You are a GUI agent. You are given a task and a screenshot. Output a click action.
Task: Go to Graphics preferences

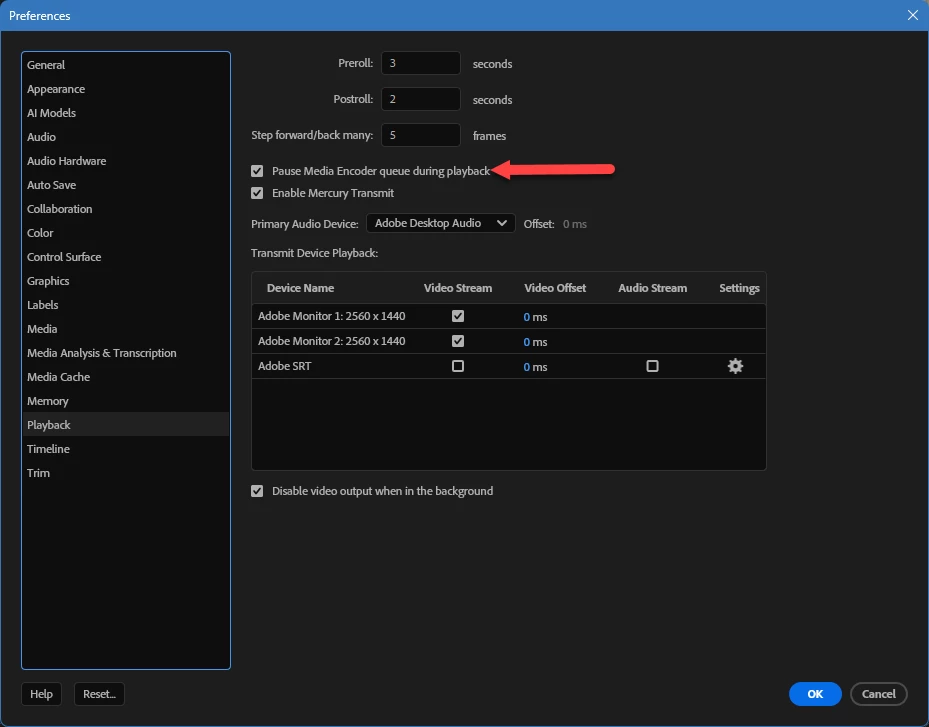126,281
